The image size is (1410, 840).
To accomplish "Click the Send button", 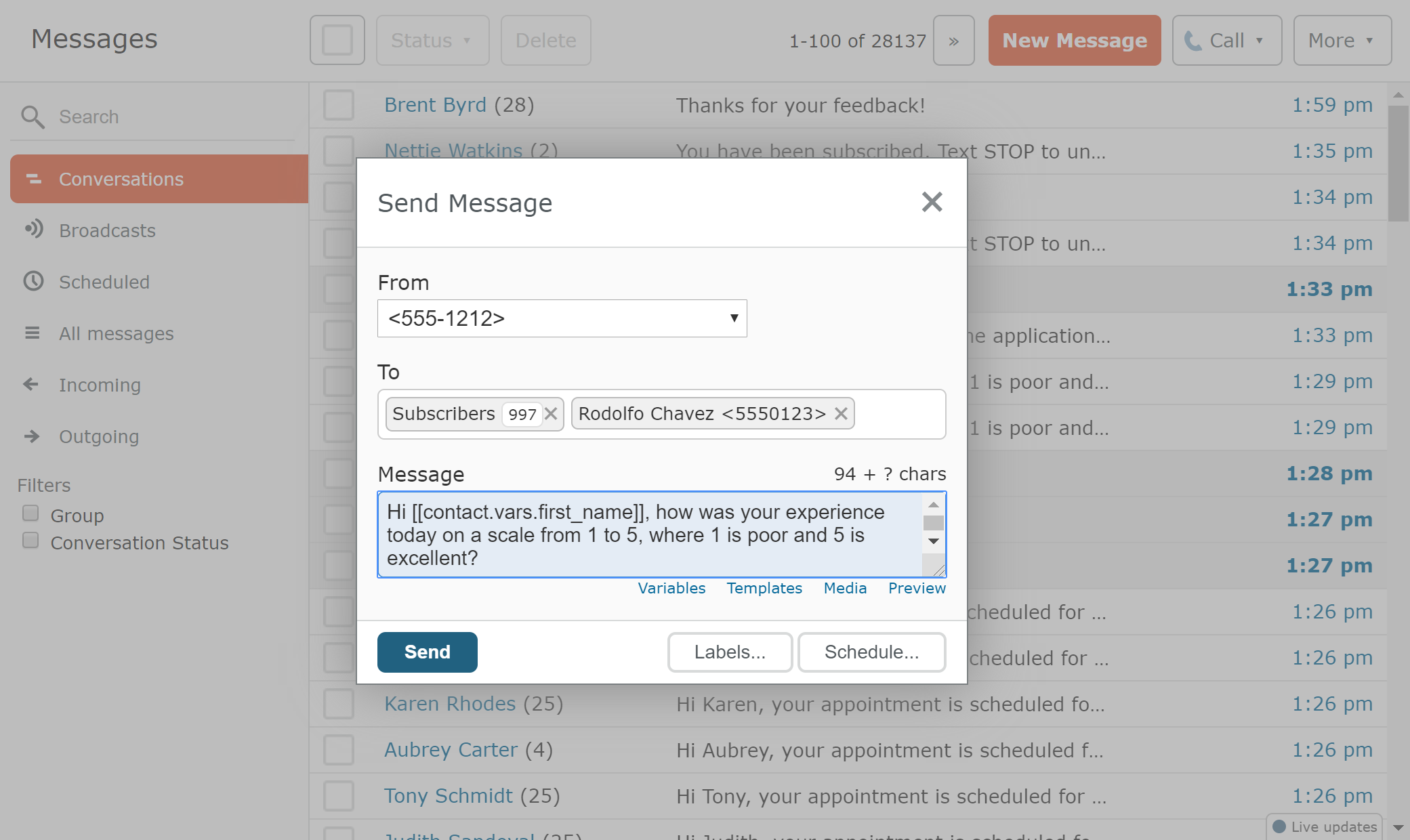I will (x=427, y=652).
